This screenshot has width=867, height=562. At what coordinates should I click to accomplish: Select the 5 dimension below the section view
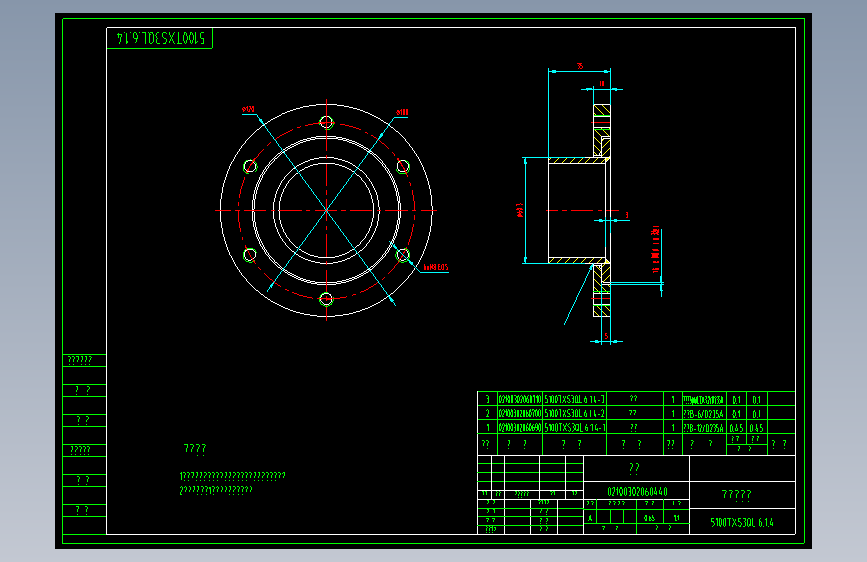coord(606,336)
